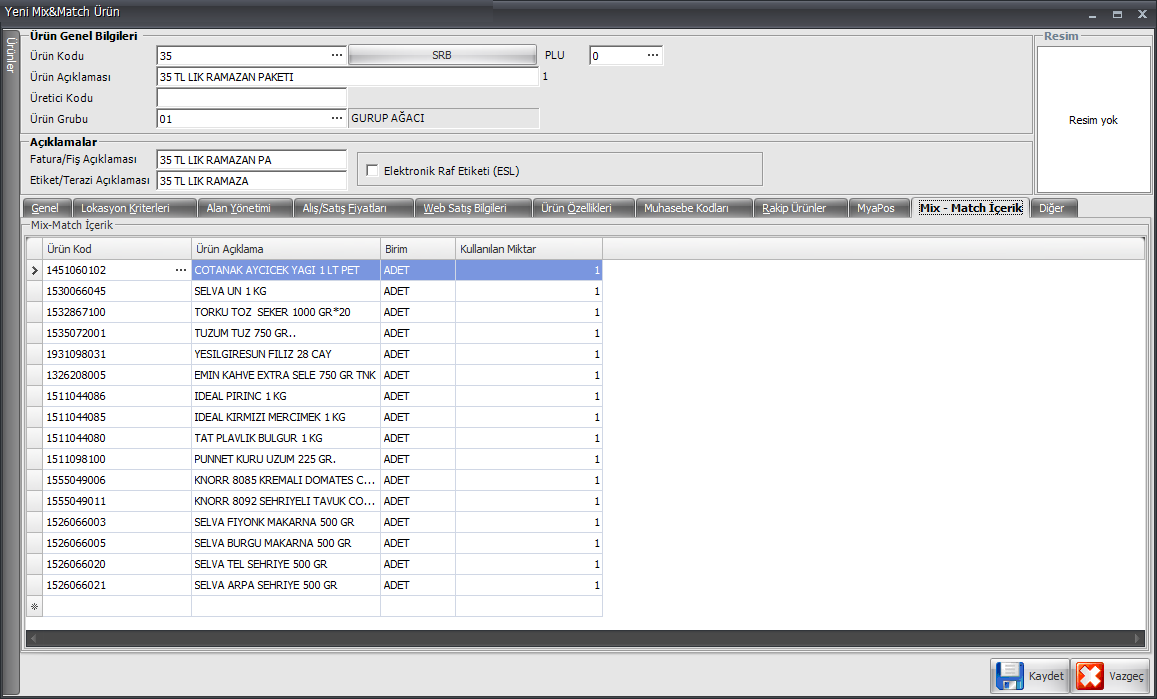Click the Vazgeç red cancel icon
This screenshot has width=1157, height=699.
(1089, 676)
